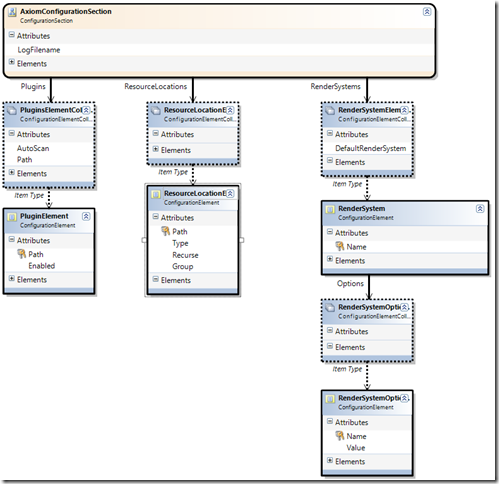Select the AutoScan attribute

point(33,148)
